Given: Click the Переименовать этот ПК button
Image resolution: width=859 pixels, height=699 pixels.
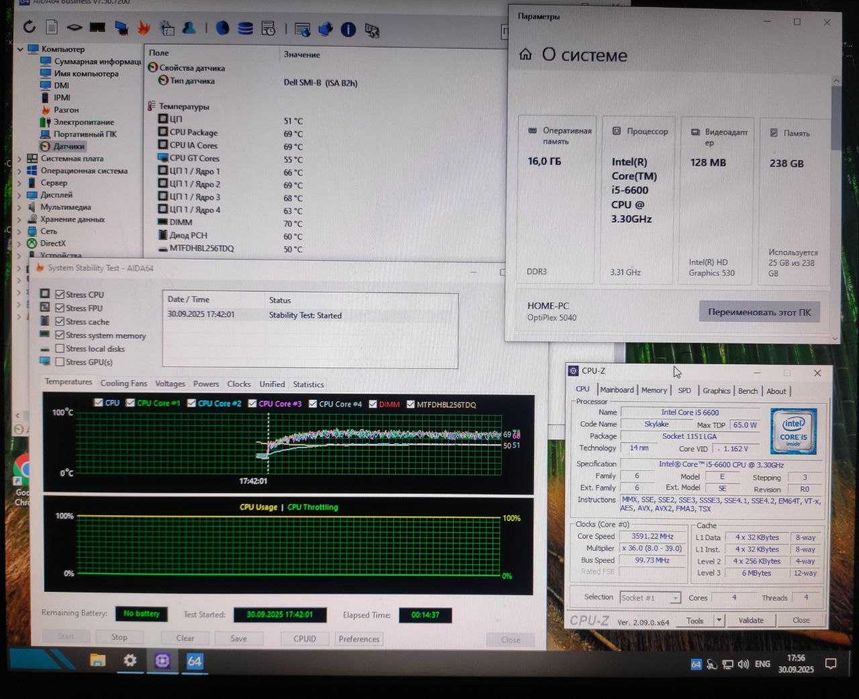Looking at the screenshot, I should coord(759,312).
